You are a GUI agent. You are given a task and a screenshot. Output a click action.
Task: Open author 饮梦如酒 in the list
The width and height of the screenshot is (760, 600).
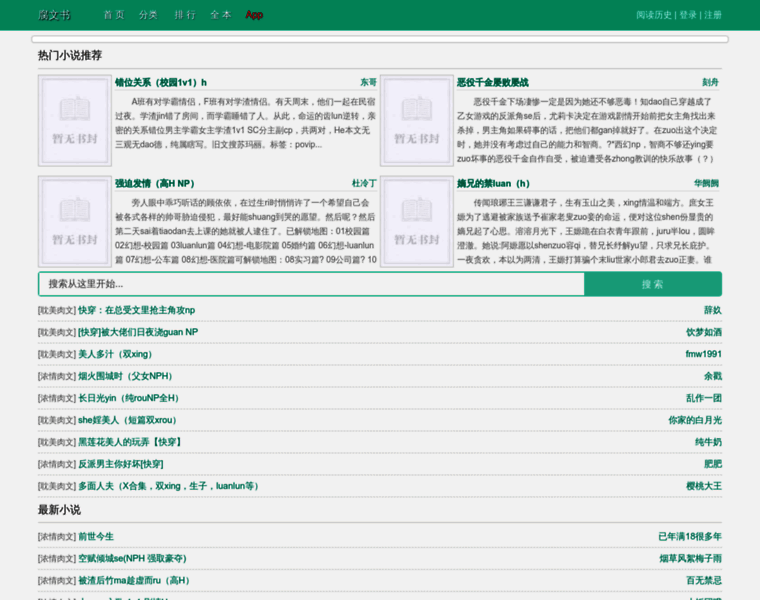coord(703,332)
